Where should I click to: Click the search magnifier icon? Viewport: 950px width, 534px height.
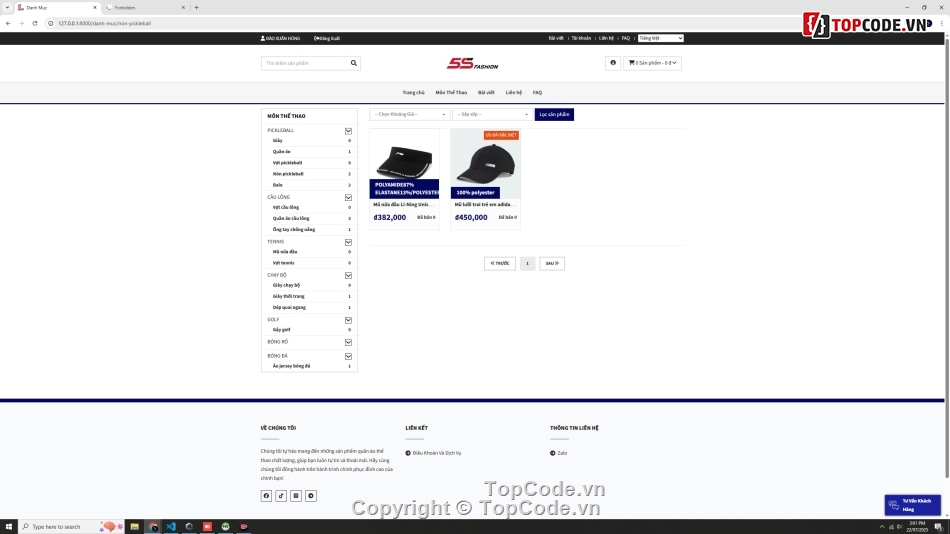click(353, 63)
